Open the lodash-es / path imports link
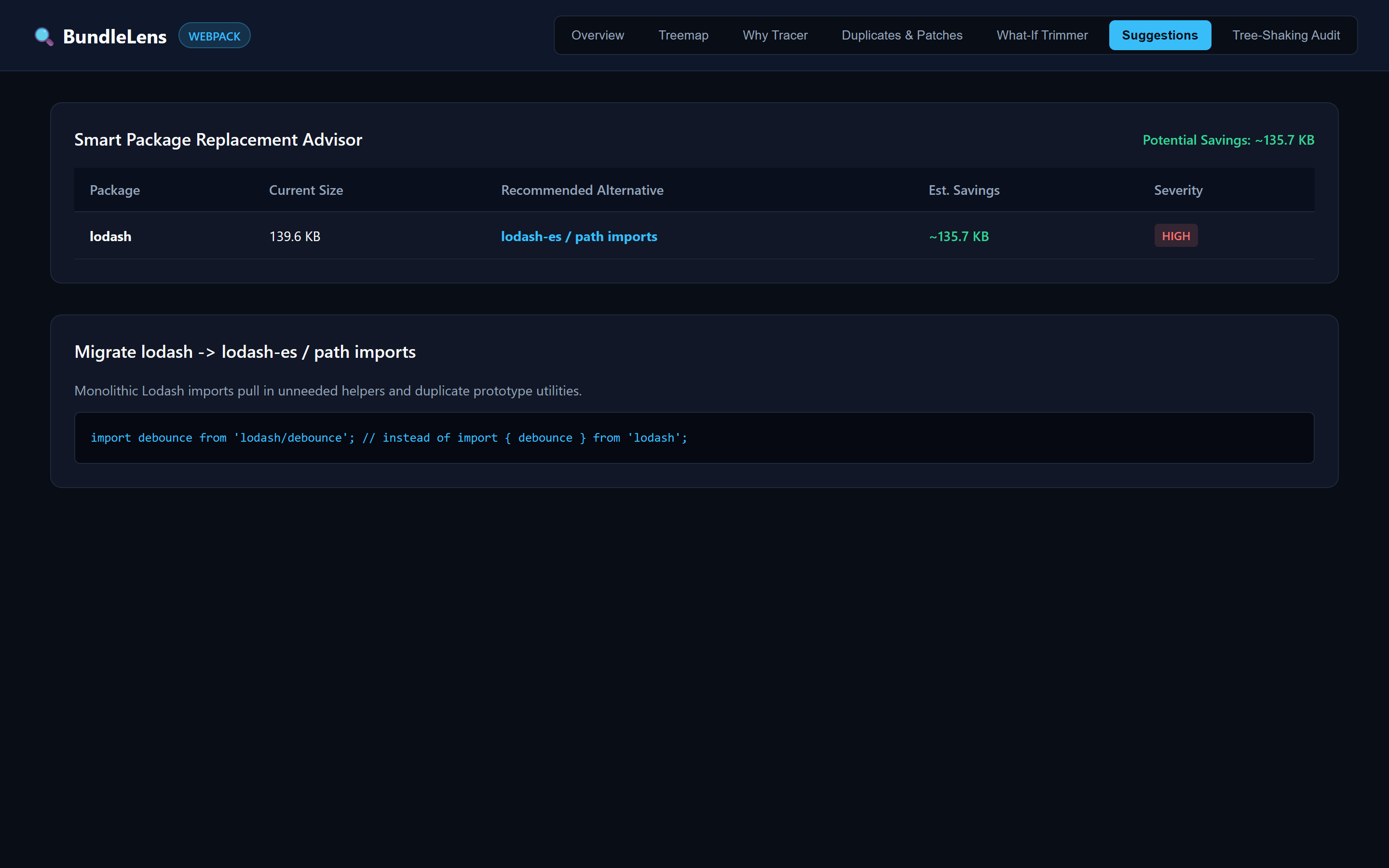1389x868 pixels. tap(579, 236)
